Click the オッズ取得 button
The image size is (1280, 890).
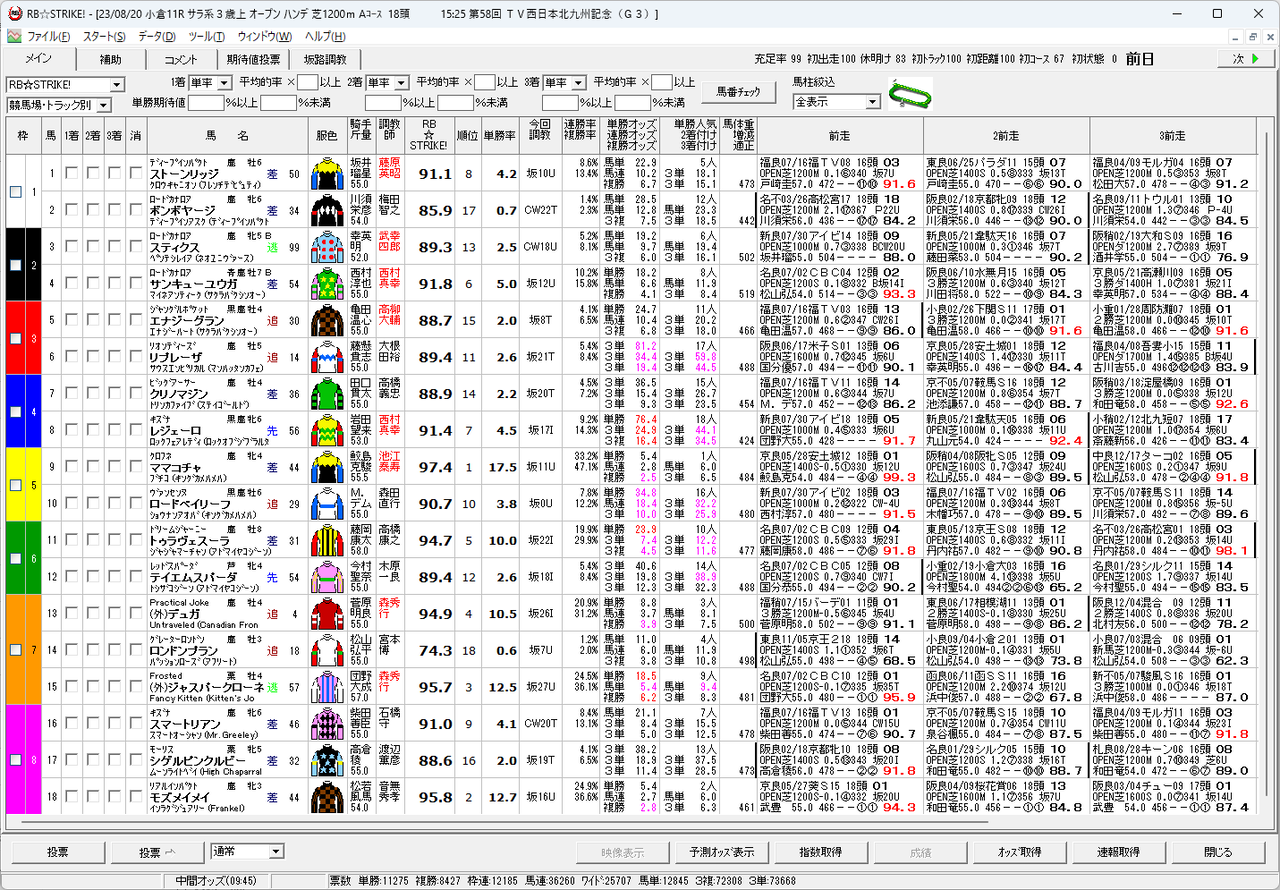click(1020, 852)
